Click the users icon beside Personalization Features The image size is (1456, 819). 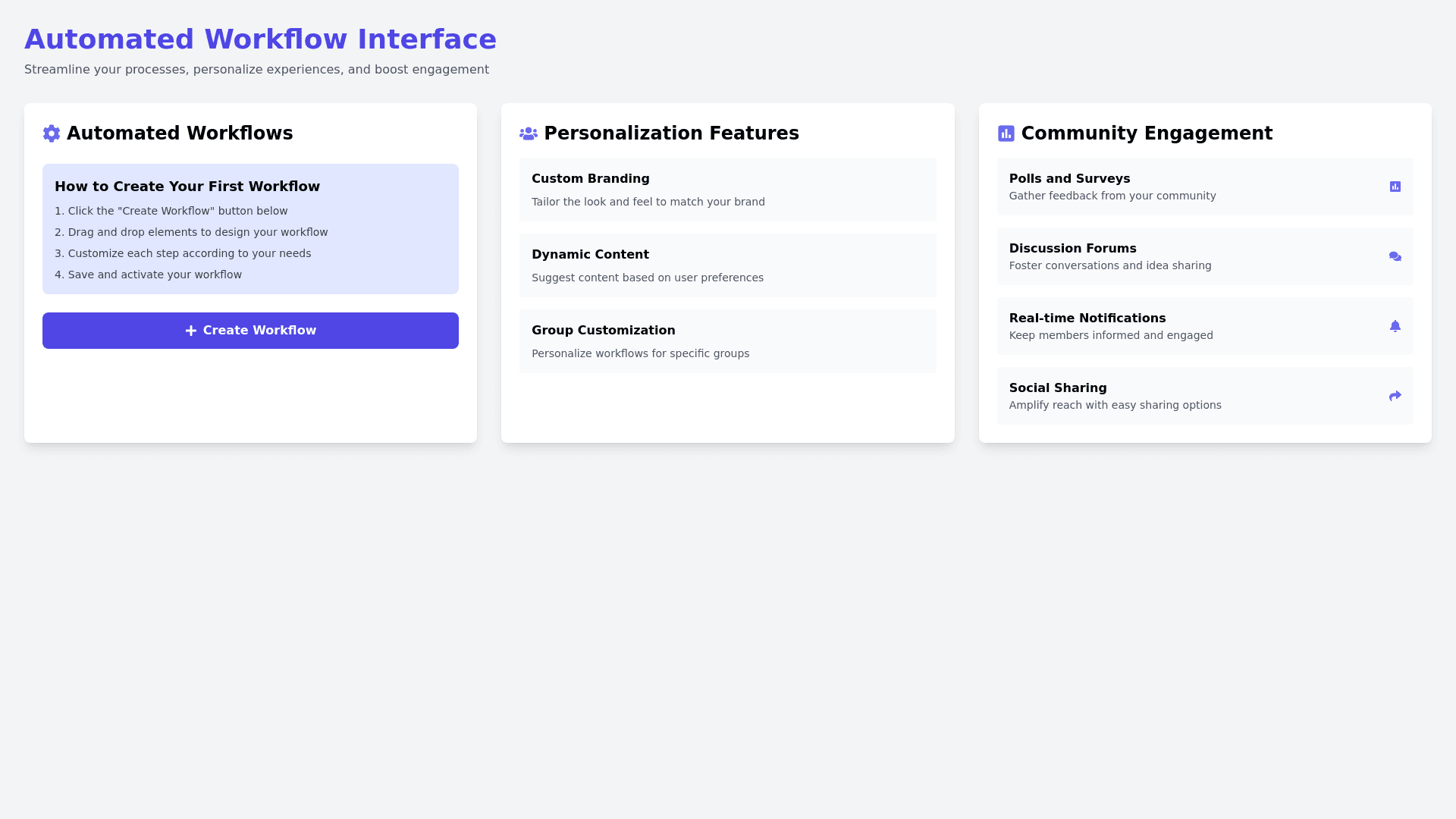click(529, 133)
